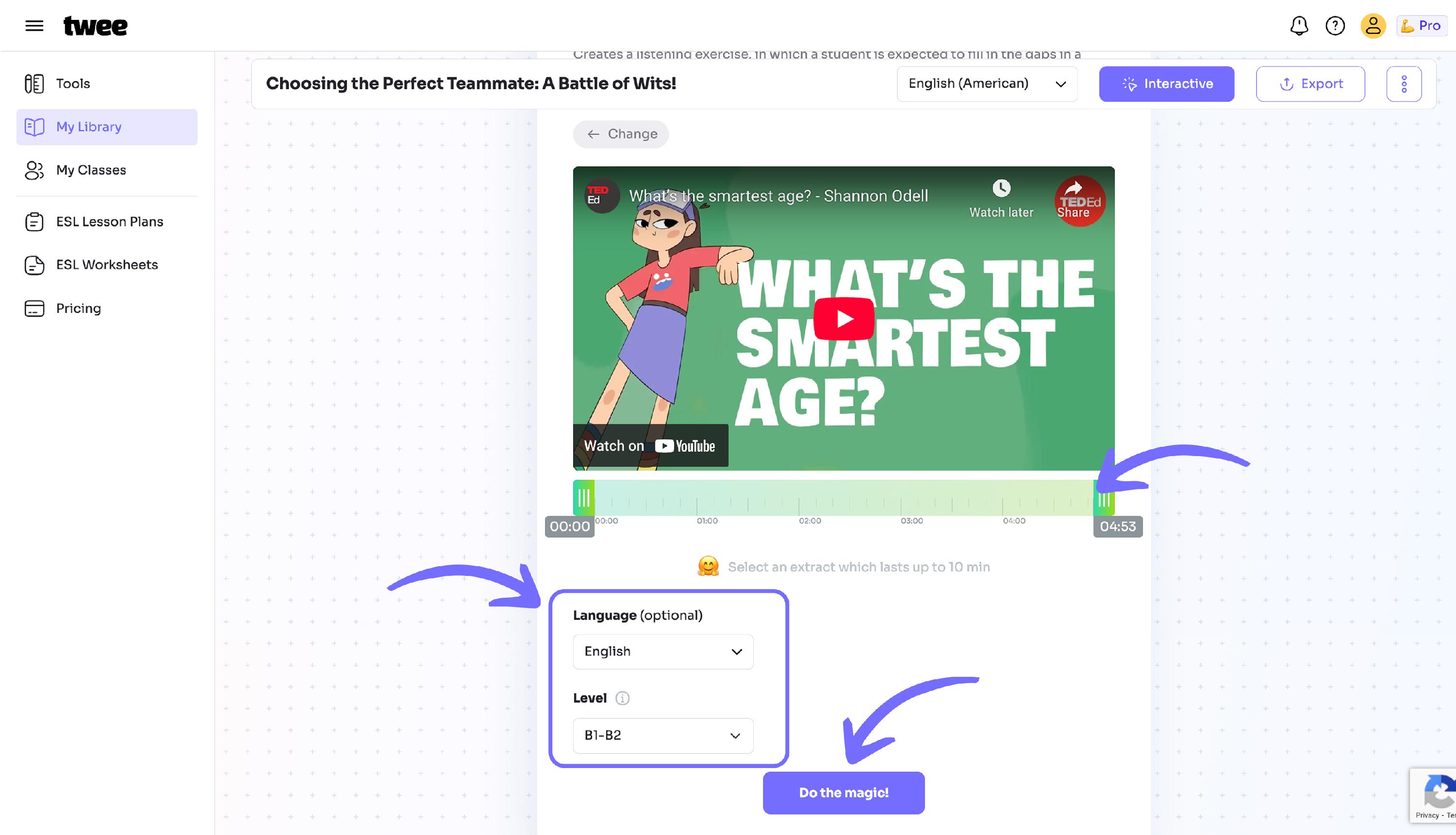Click the 04:53 end time label
Image resolution: width=1456 pixels, height=835 pixels.
(x=1118, y=526)
